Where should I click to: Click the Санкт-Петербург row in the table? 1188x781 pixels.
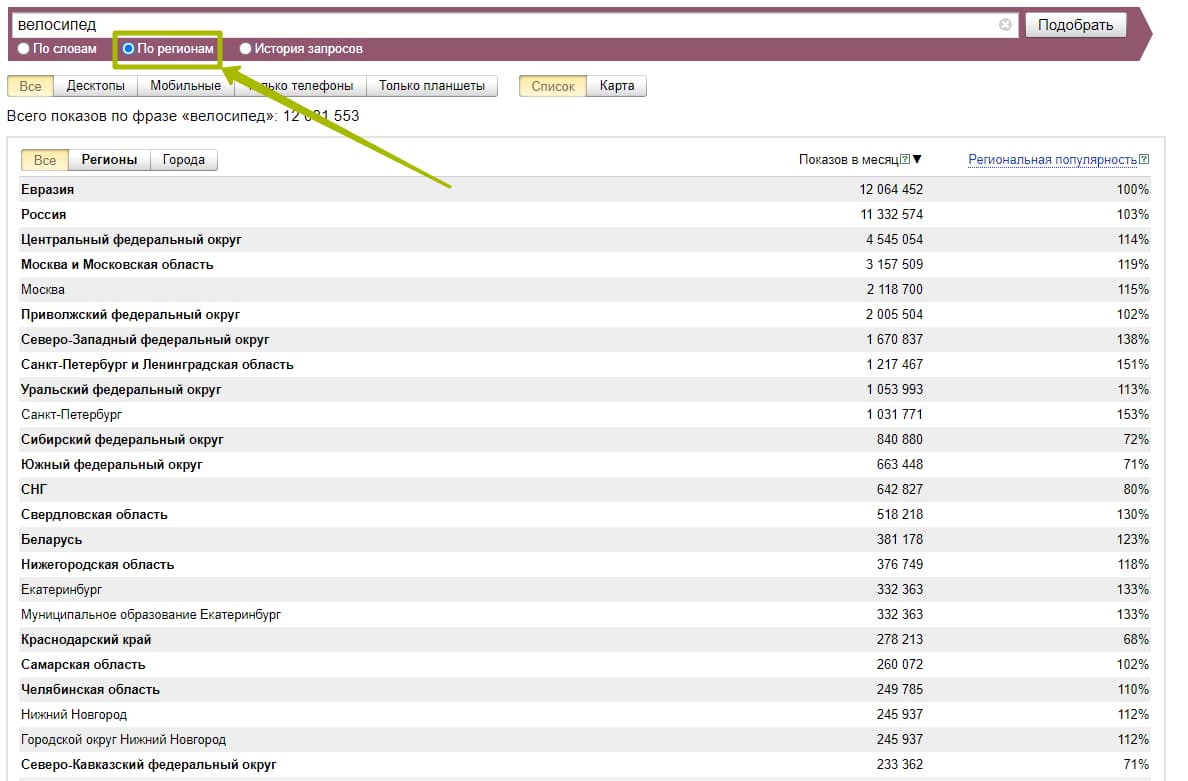point(72,414)
